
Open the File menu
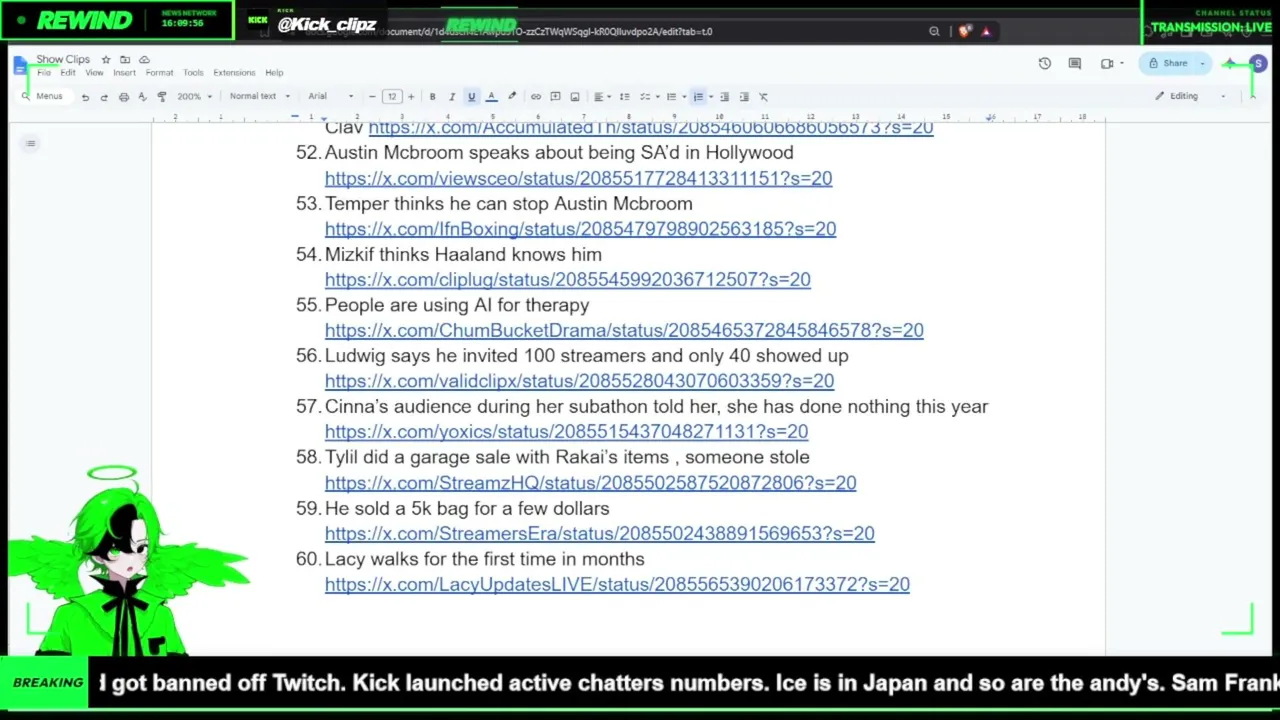pos(44,73)
